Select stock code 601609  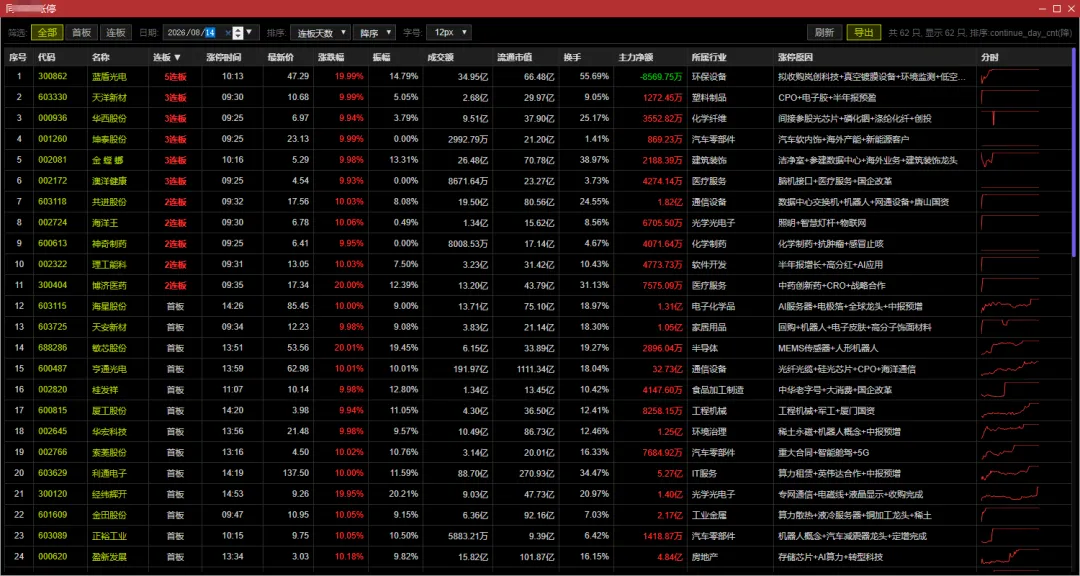tap(52, 515)
